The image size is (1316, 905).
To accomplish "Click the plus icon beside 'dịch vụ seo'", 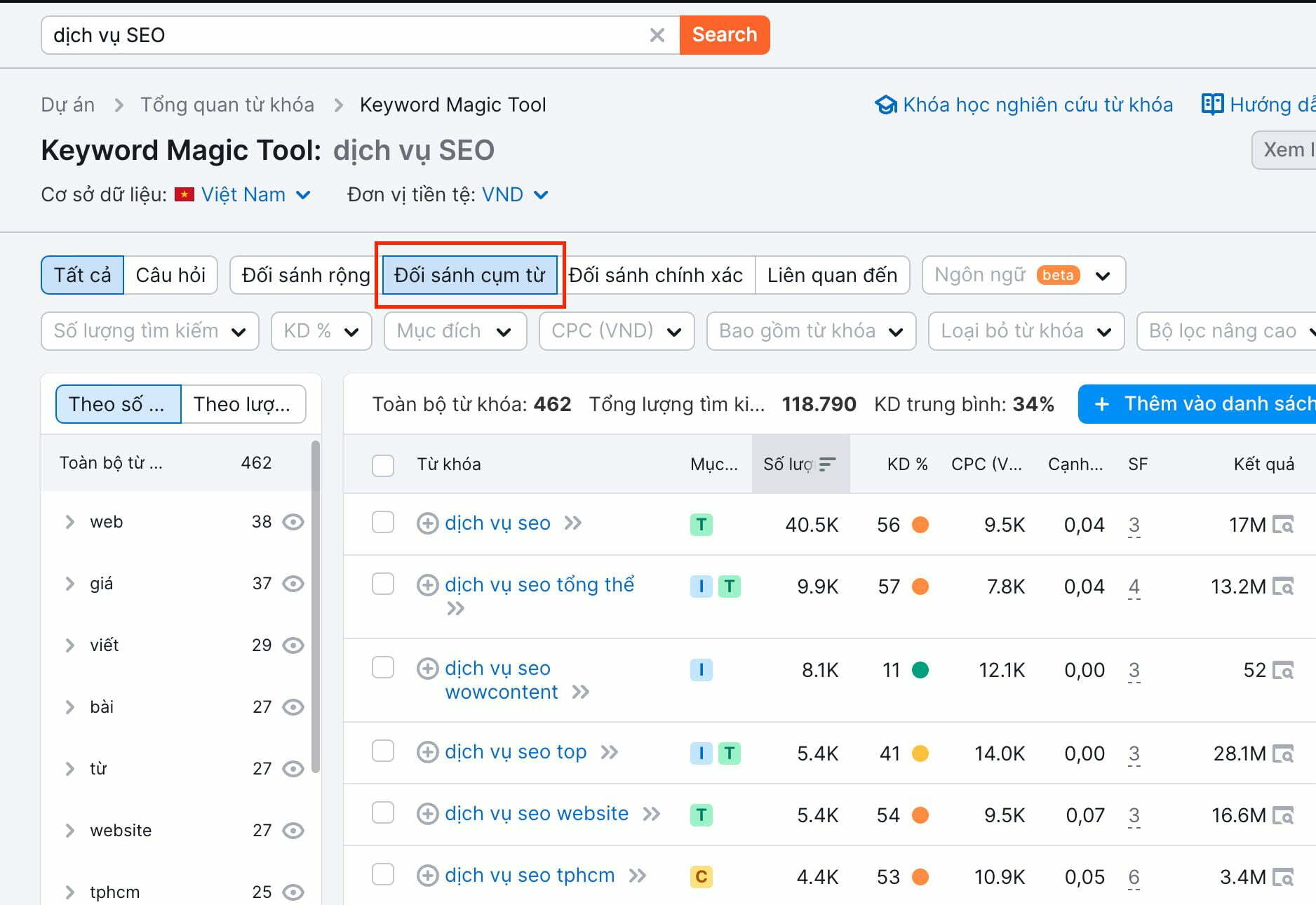I will 427,523.
